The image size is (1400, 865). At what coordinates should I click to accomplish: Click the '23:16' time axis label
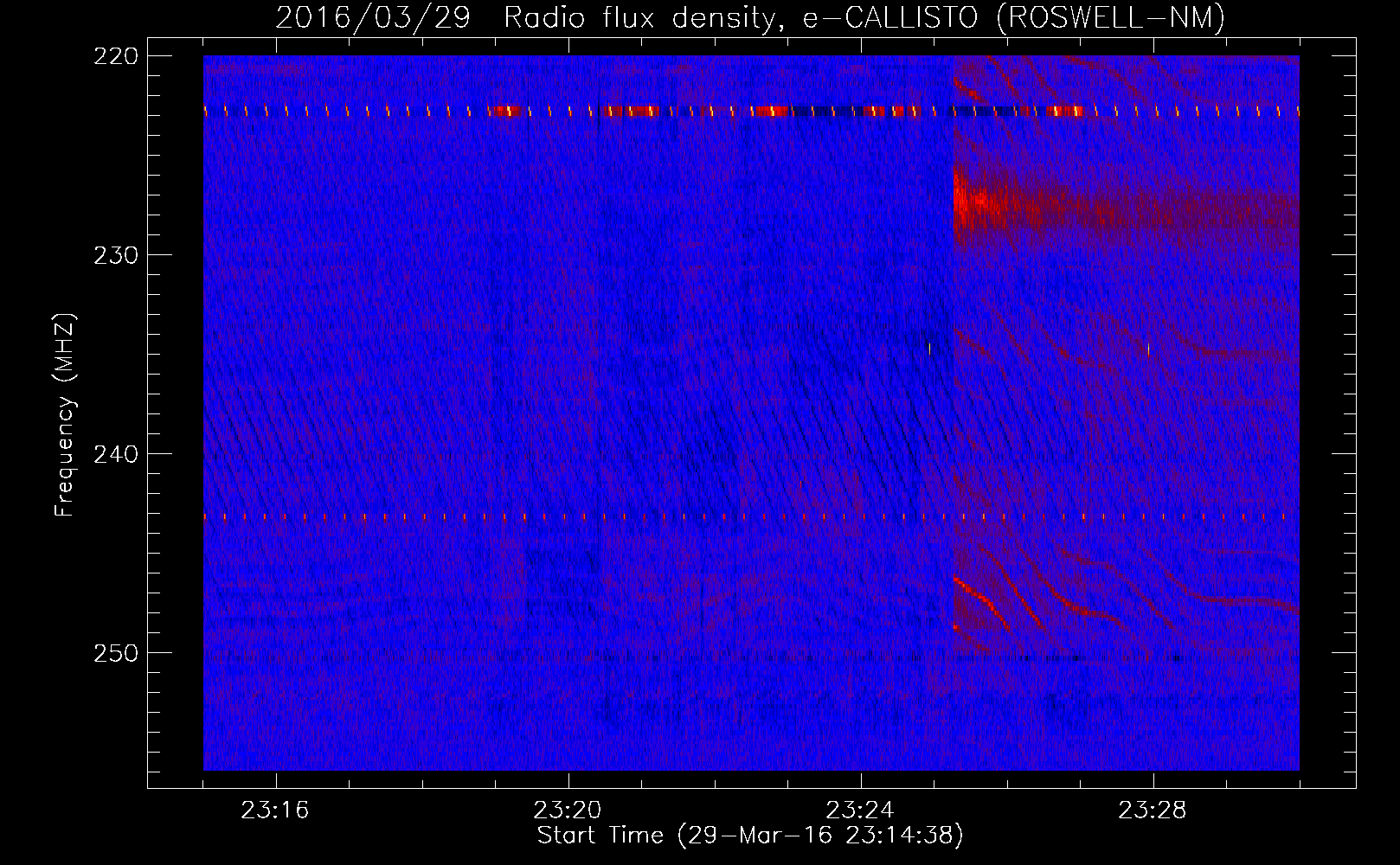pyautogui.click(x=275, y=811)
